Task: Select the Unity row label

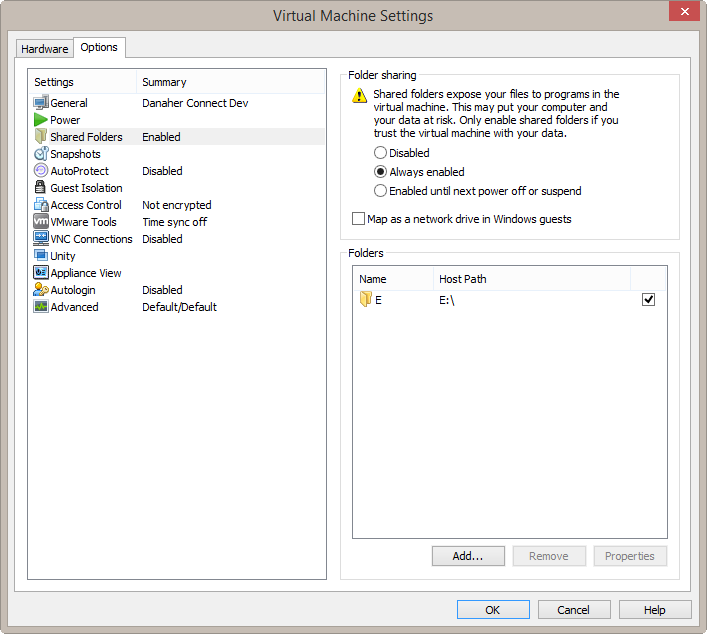Action: click(63, 256)
